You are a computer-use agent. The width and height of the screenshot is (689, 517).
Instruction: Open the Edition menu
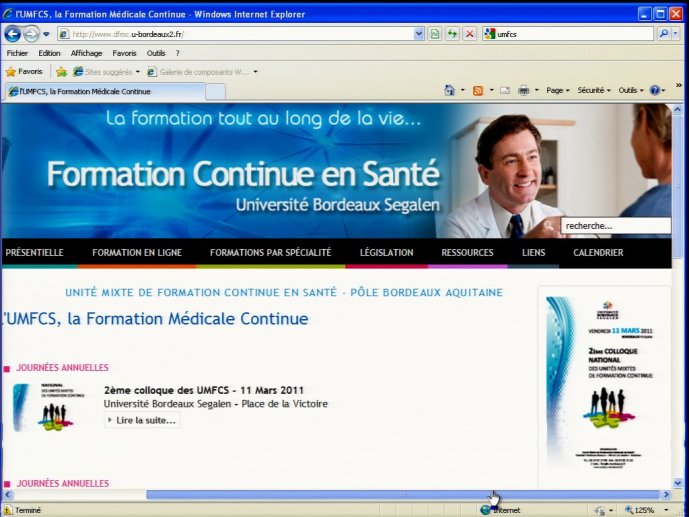click(49, 53)
